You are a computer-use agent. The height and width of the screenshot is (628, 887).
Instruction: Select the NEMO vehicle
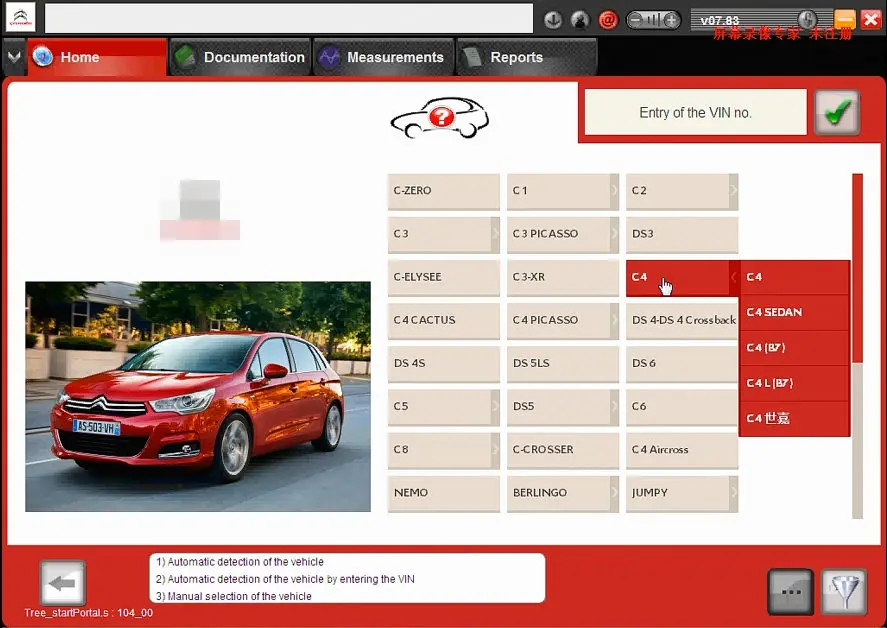point(444,493)
